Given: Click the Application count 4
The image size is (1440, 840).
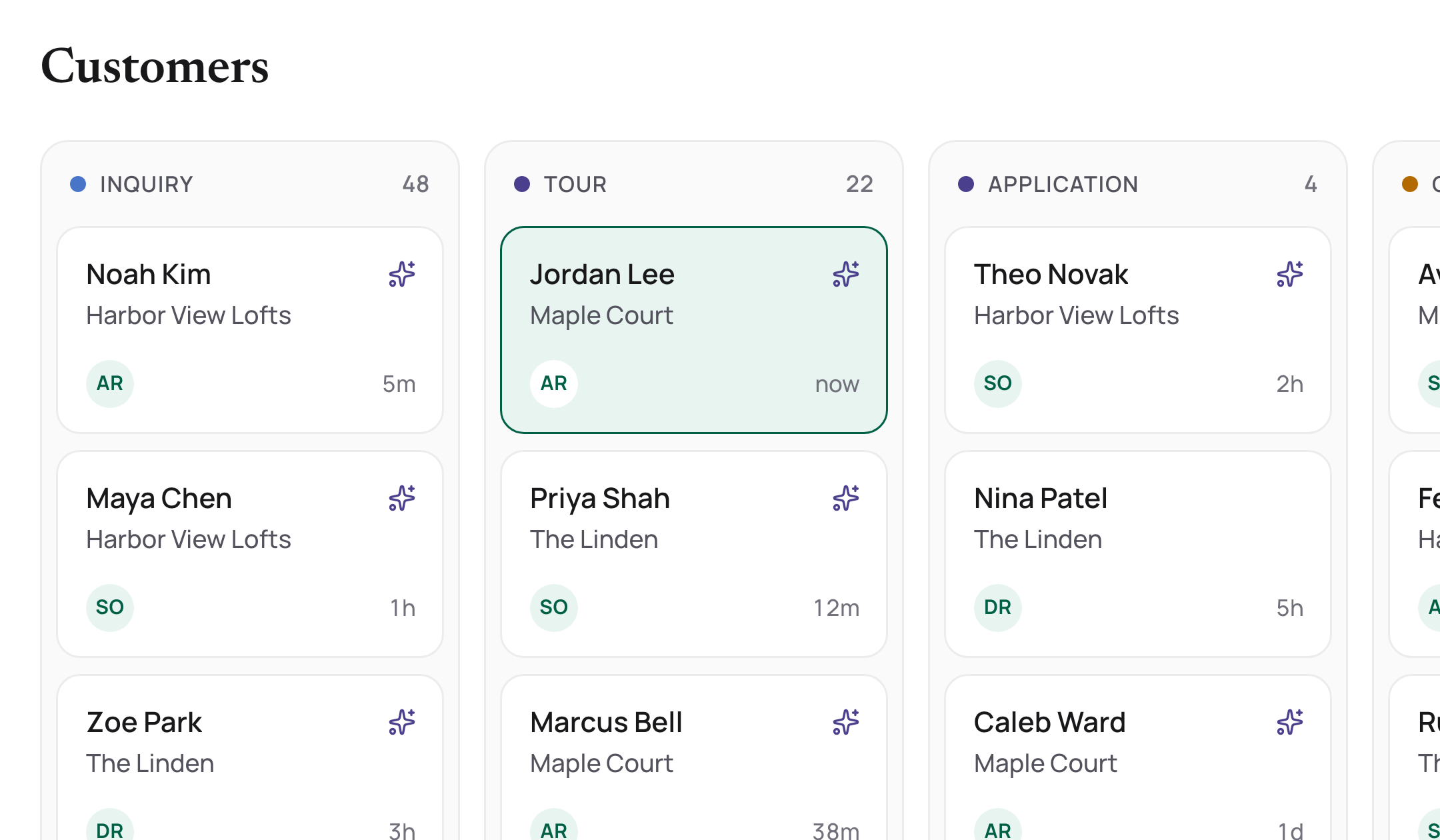Looking at the screenshot, I should click(1311, 184).
